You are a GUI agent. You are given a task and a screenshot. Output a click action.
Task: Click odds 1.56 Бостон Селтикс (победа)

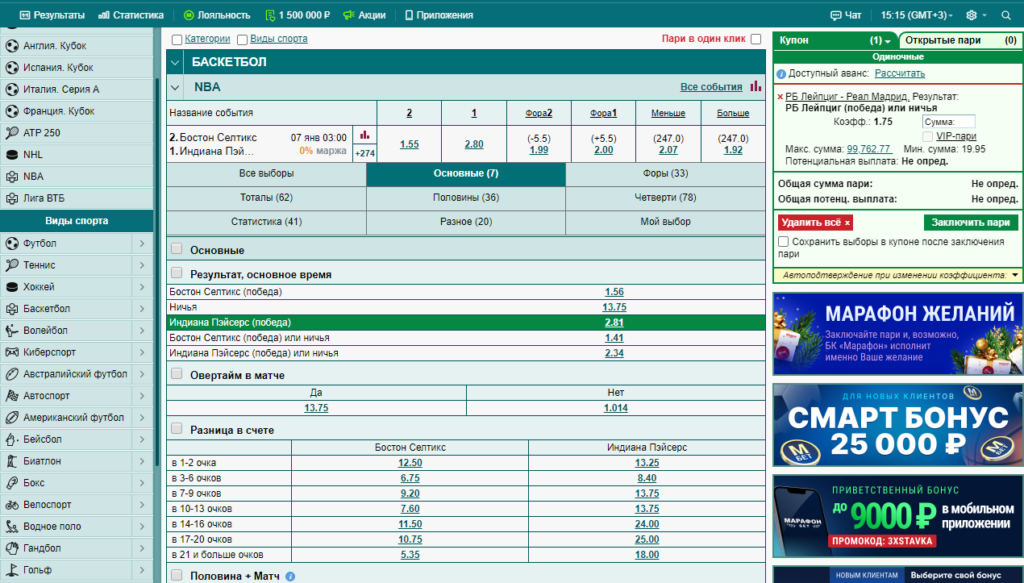614,292
